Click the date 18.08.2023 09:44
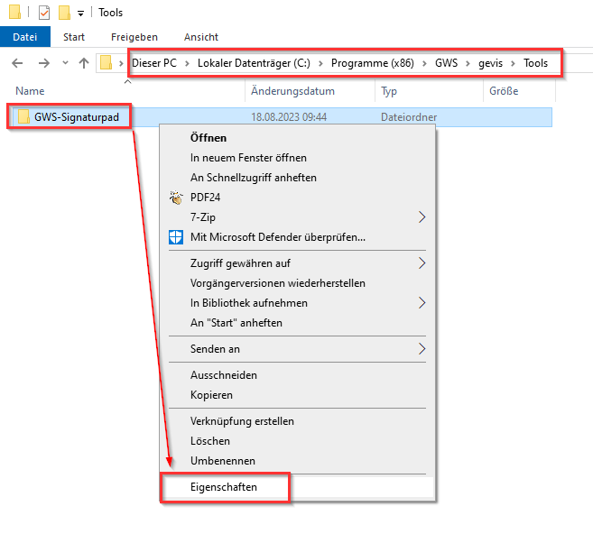This screenshot has width=593, height=534. (x=289, y=117)
